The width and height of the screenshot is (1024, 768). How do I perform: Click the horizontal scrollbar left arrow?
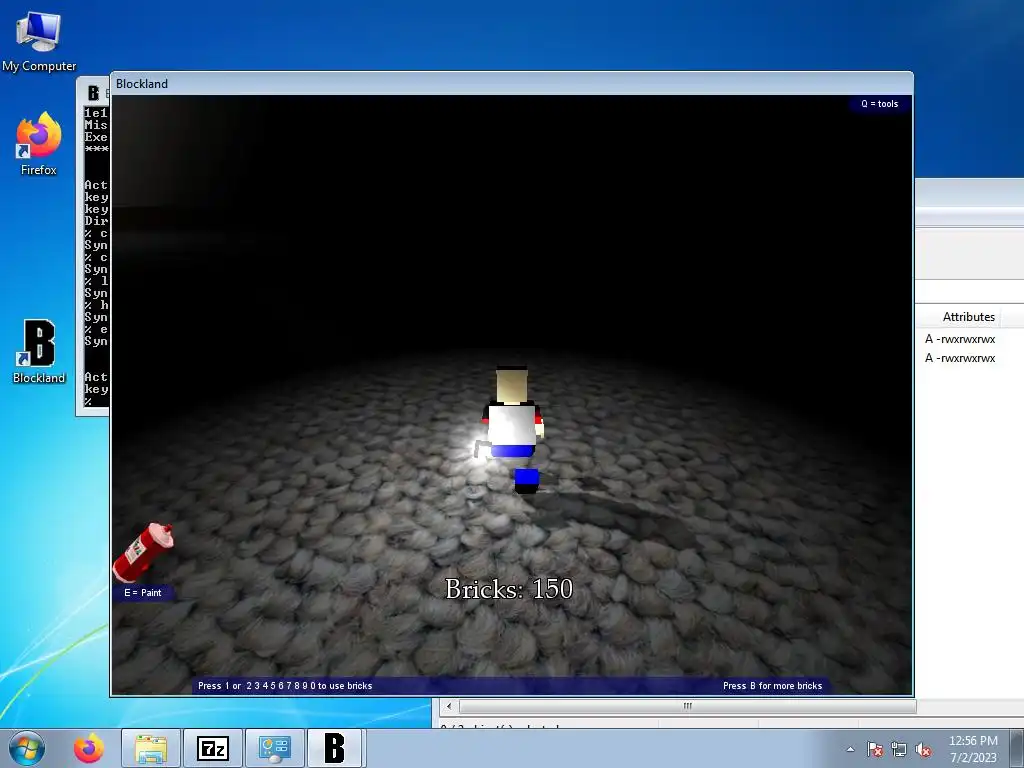[x=449, y=706]
